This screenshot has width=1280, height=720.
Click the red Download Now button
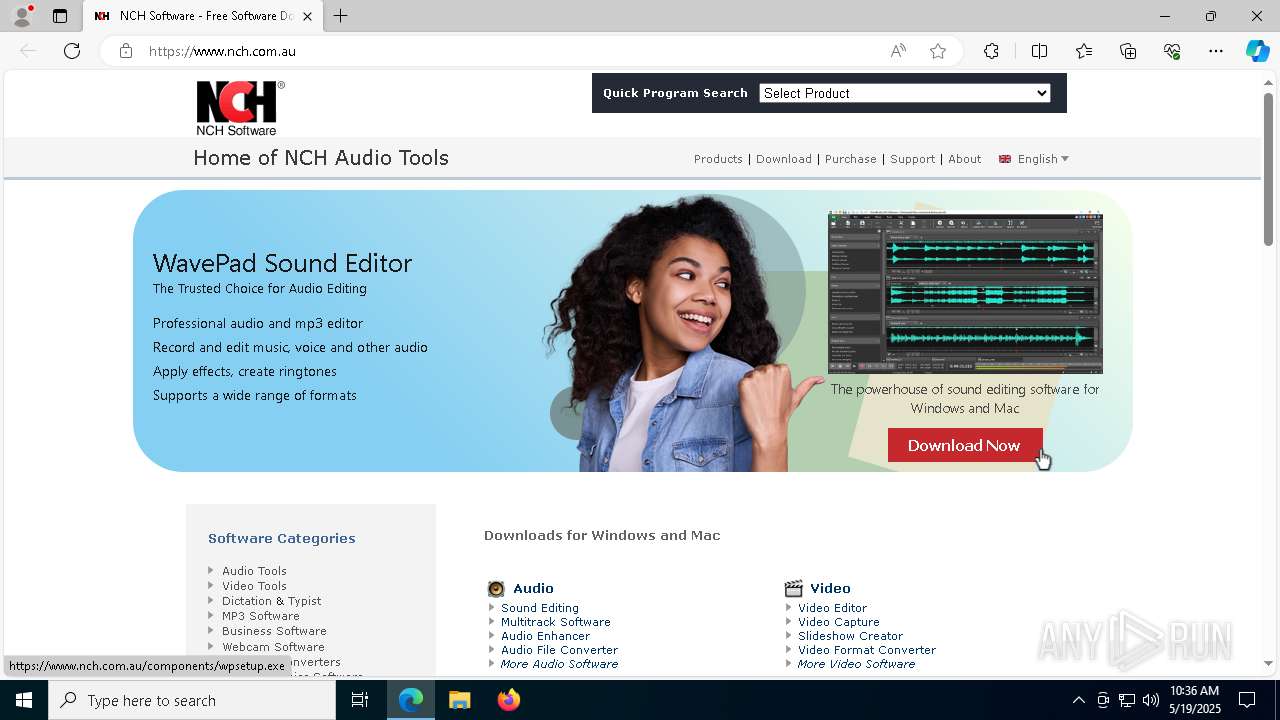(x=964, y=446)
